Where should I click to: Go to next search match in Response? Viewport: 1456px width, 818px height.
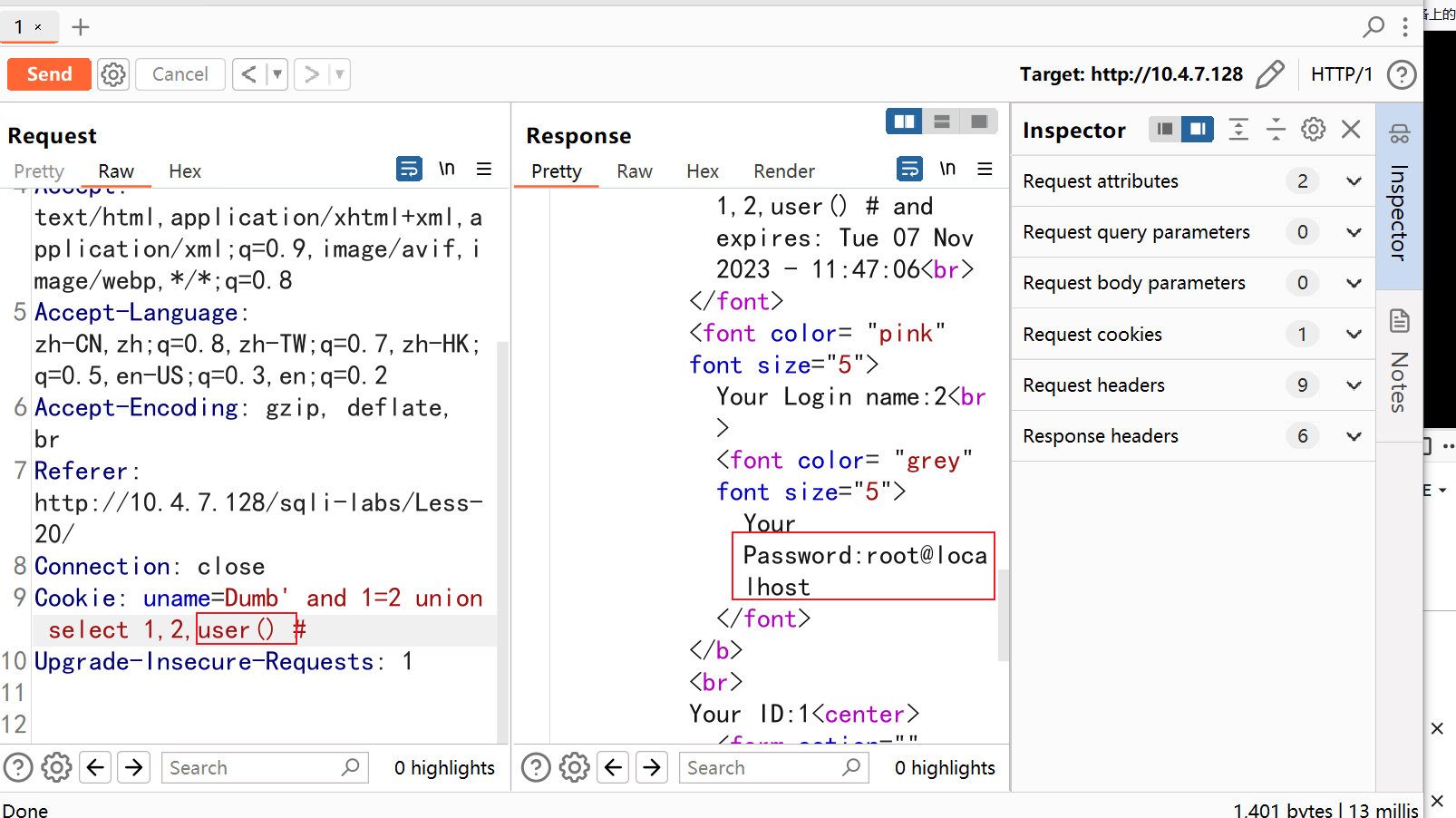[x=652, y=768]
